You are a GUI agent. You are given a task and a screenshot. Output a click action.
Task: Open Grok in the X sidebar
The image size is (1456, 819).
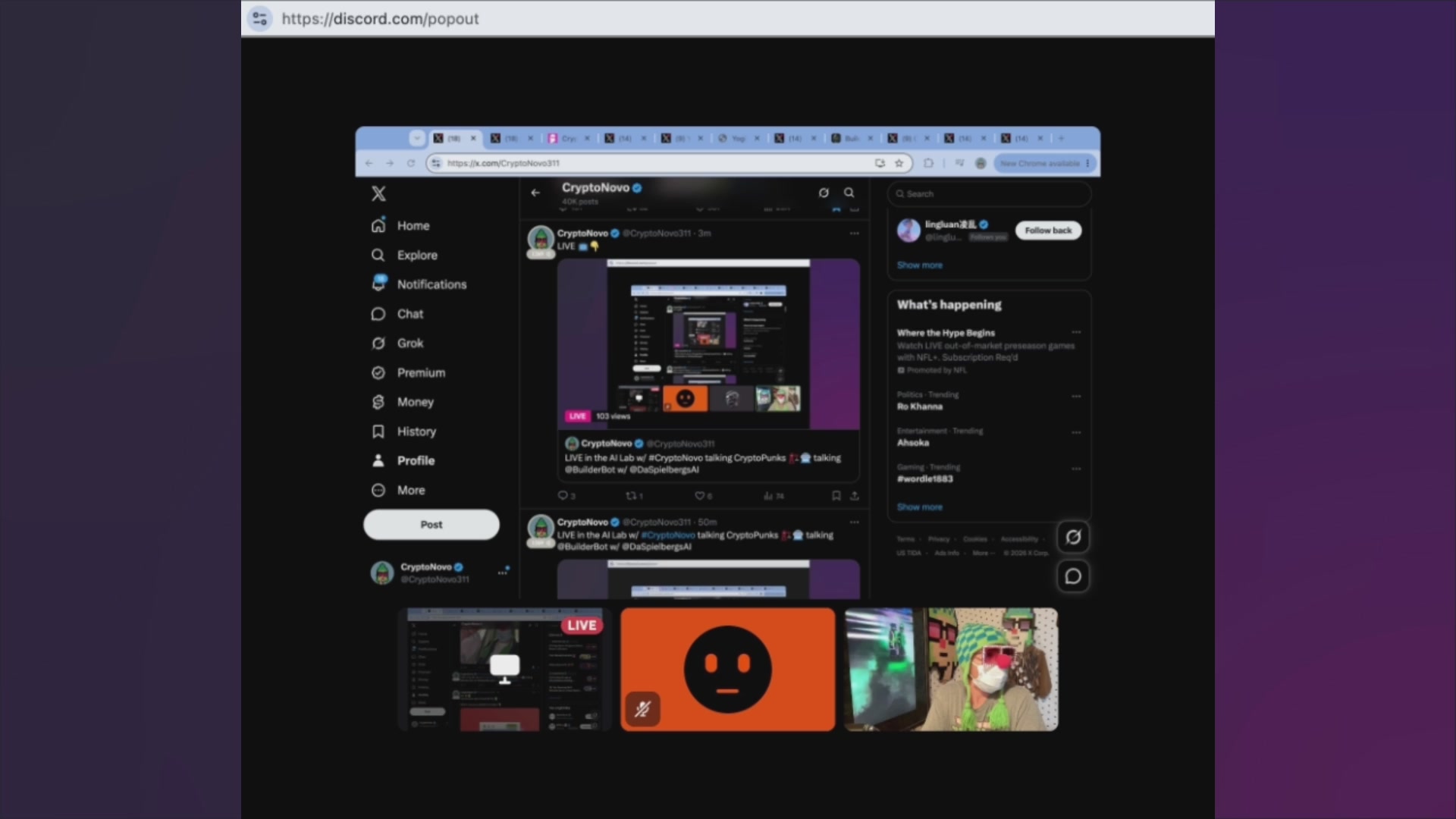coord(397,344)
